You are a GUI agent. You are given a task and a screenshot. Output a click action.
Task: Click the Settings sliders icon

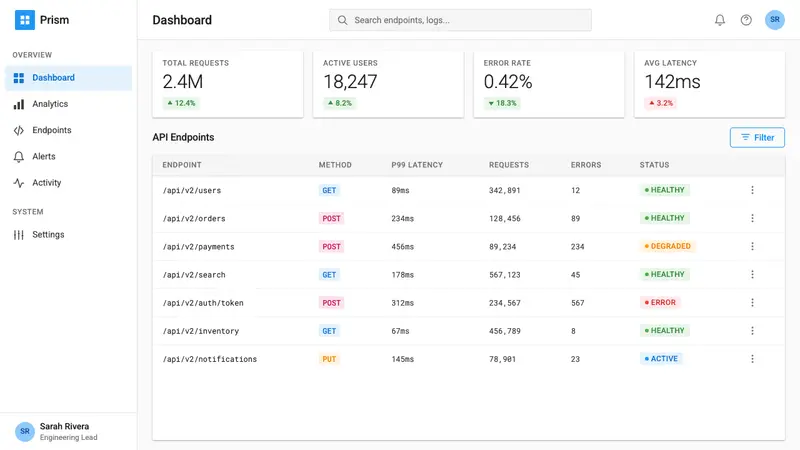click(x=19, y=235)
